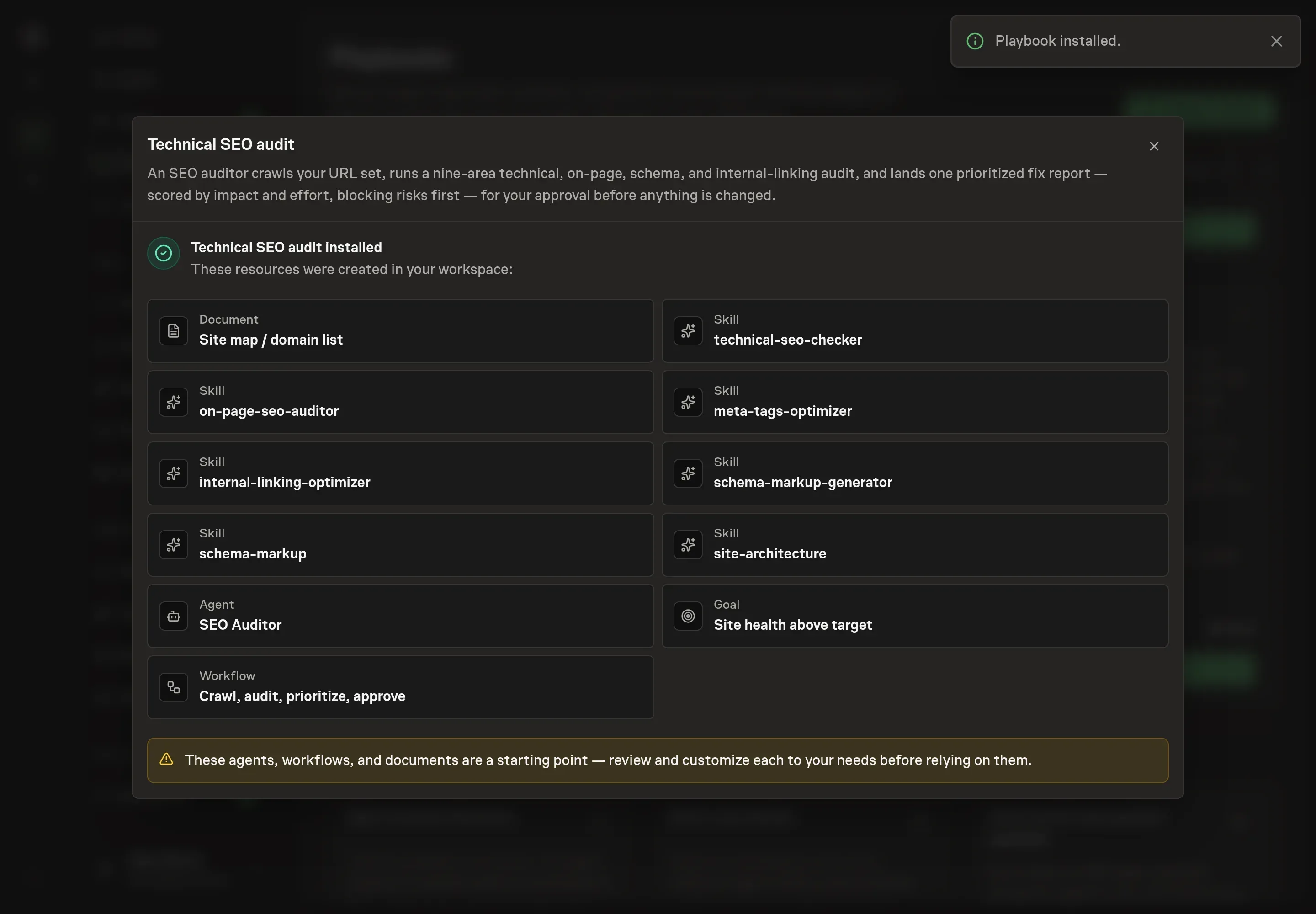
Task: Click the info icon in Playbook toast
Action: (x=975, y=41)
